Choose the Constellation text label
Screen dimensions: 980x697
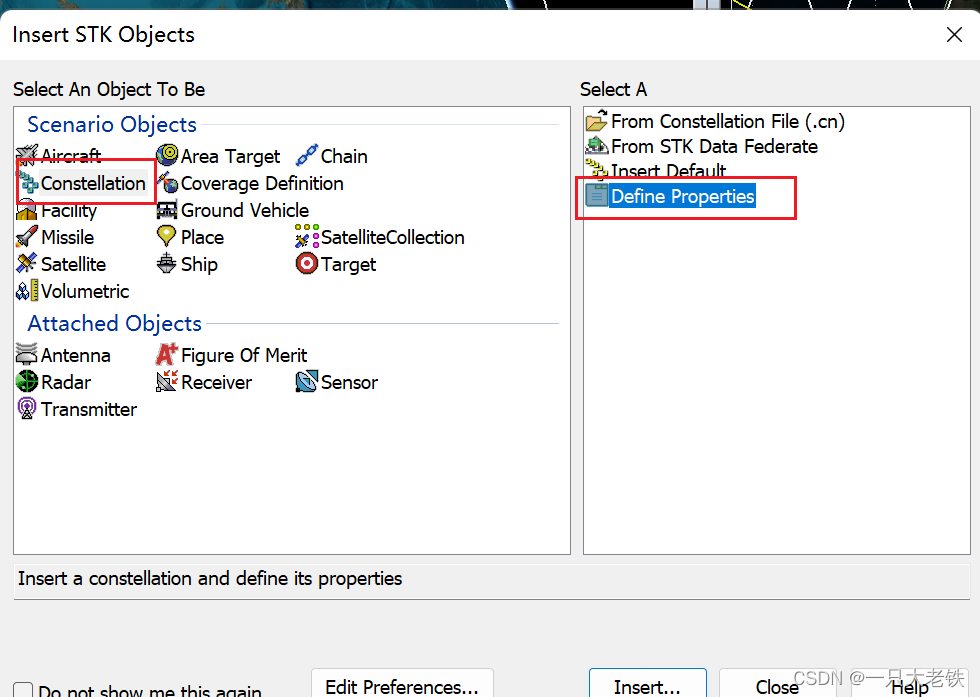[x=93, y=183]
